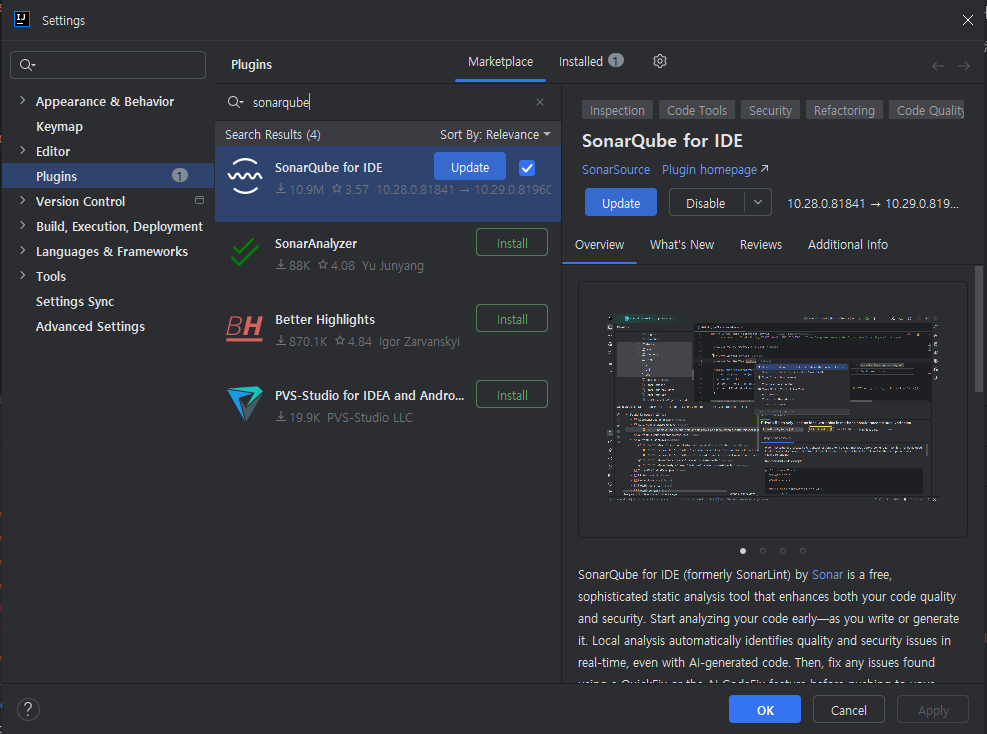
Task: Open the Sort By Relevance dropdown
Action: click(x=495, y=135)
